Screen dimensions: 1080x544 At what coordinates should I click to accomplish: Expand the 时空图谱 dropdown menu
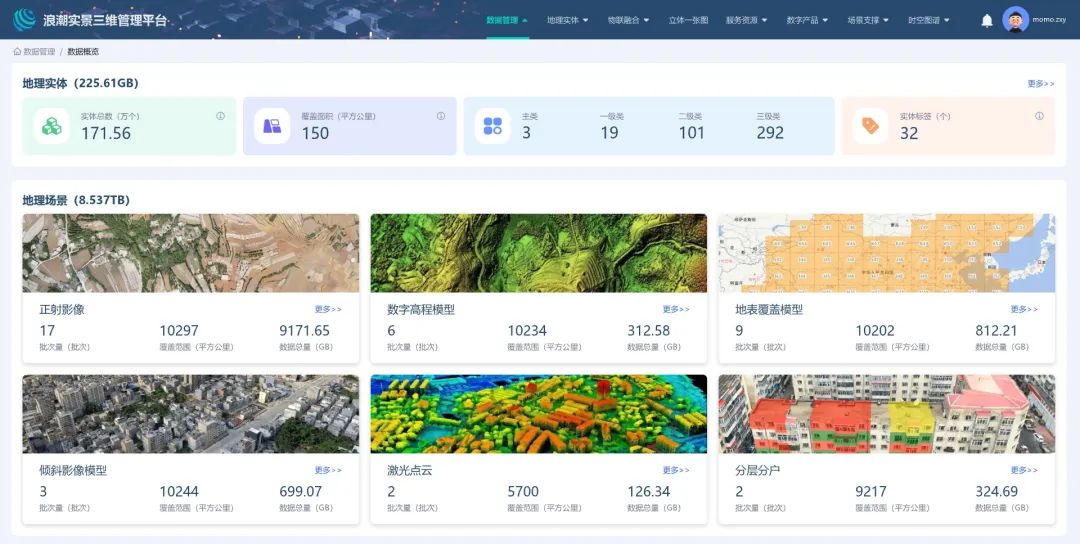928,20
